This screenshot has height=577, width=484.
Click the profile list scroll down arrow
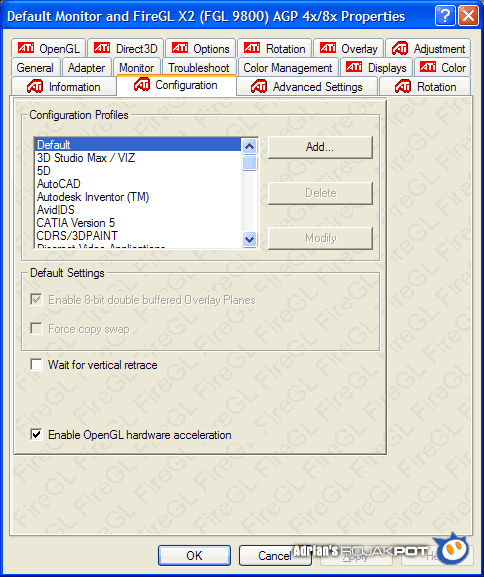tap(250, 240)
